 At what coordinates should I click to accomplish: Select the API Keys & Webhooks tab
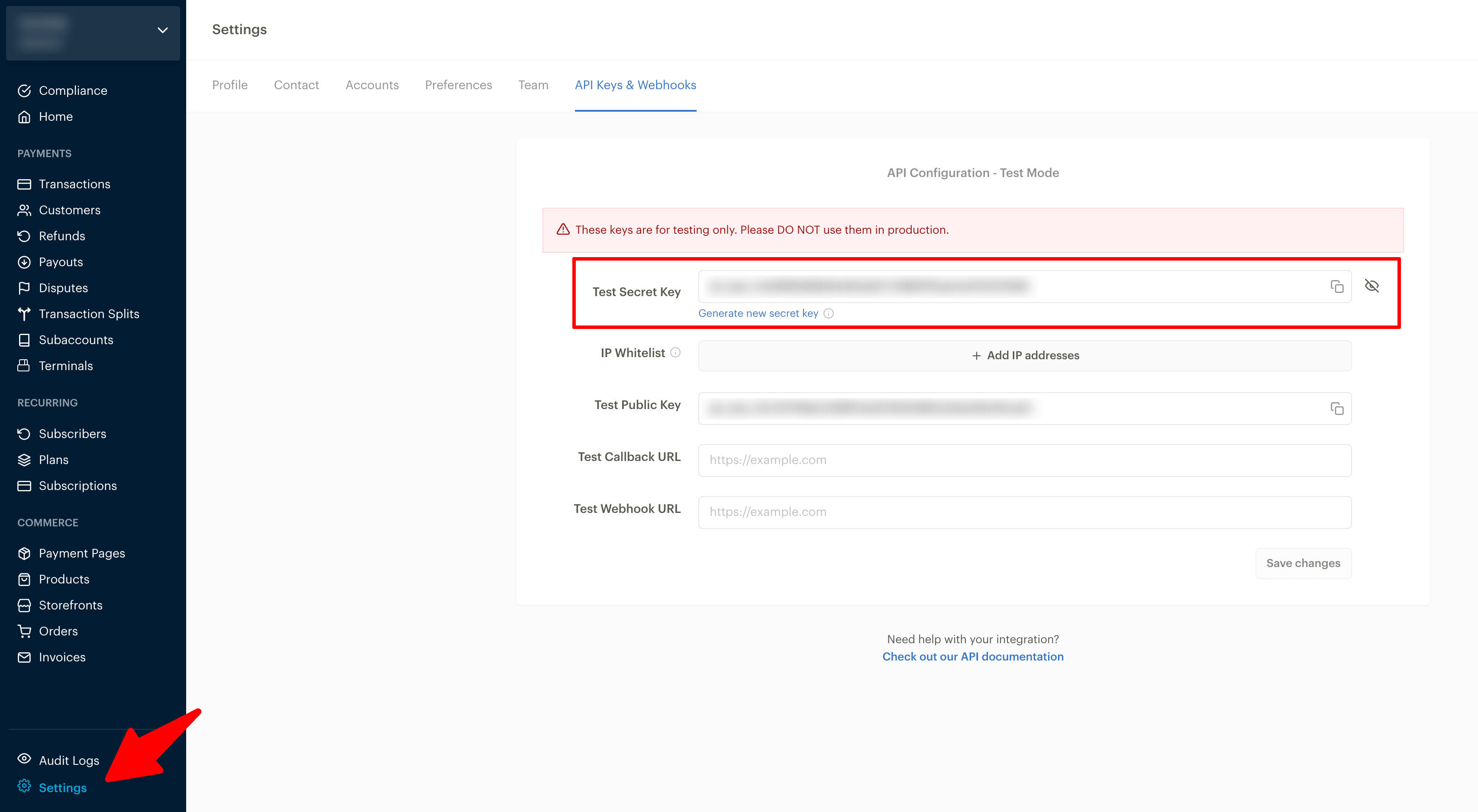click(635, 85)
